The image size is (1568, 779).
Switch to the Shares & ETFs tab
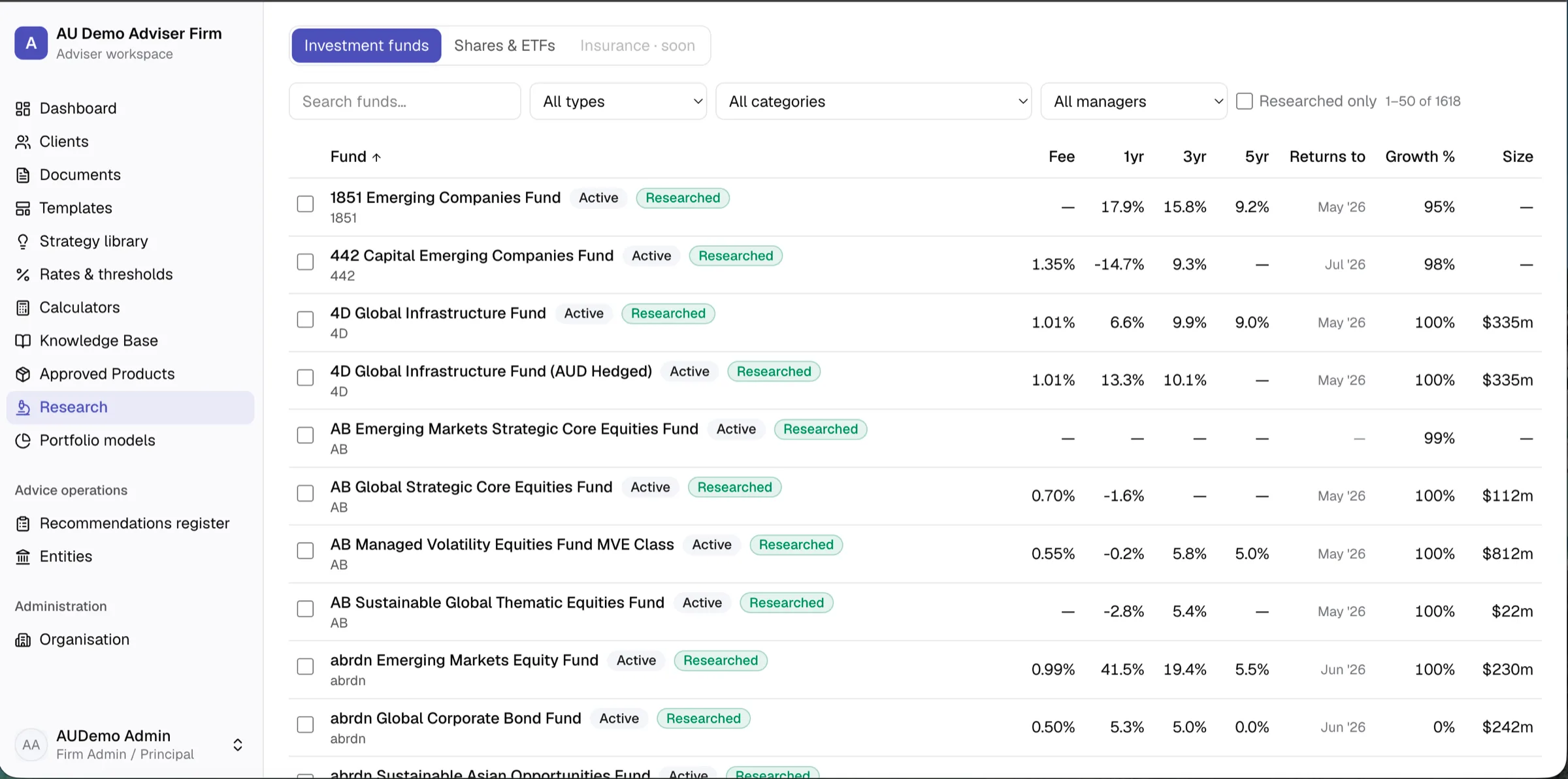(x=504, y=46)
